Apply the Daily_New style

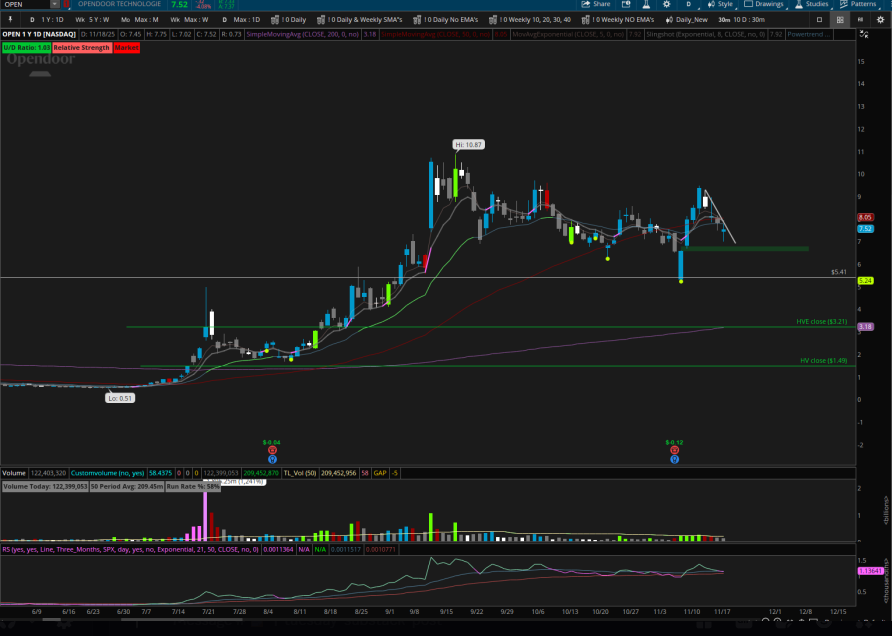click(x=687, y=19)
